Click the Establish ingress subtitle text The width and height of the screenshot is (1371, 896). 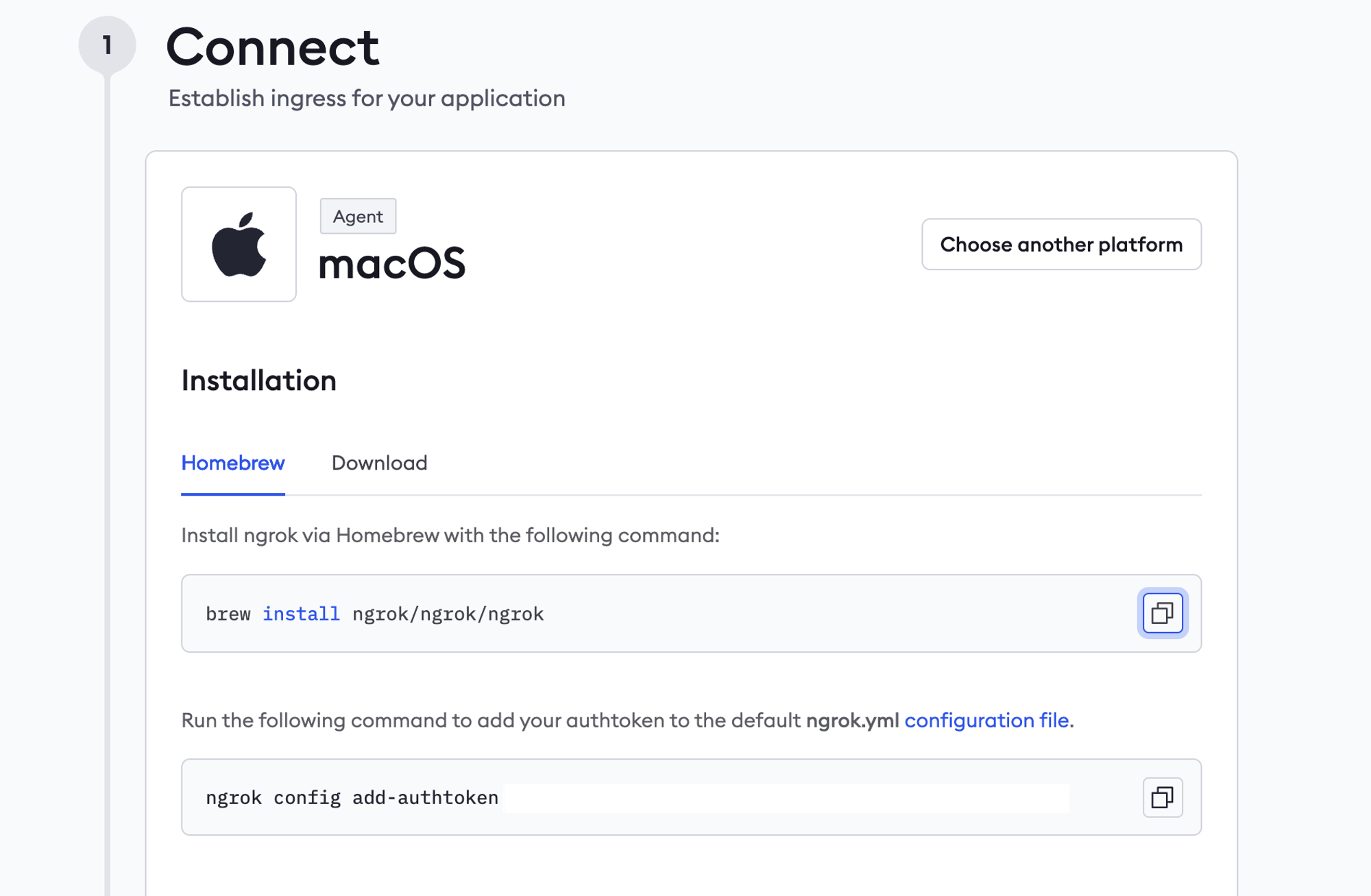tap(367, 99)
